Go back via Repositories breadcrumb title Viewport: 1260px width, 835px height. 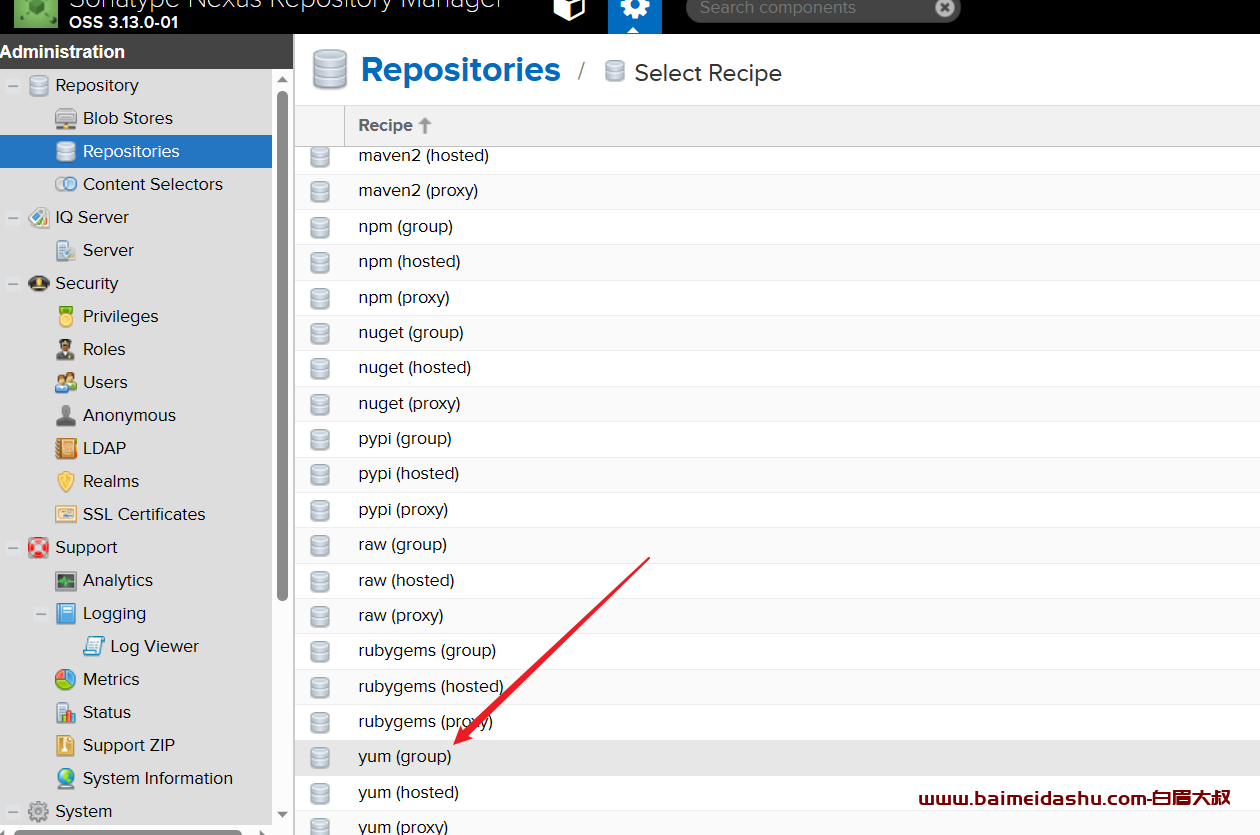tap(460, 70)
